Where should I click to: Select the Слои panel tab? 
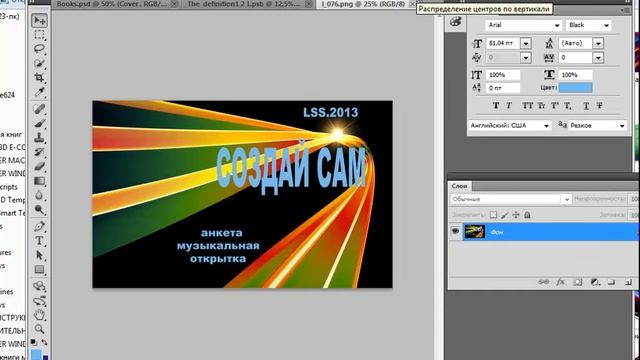459,186
